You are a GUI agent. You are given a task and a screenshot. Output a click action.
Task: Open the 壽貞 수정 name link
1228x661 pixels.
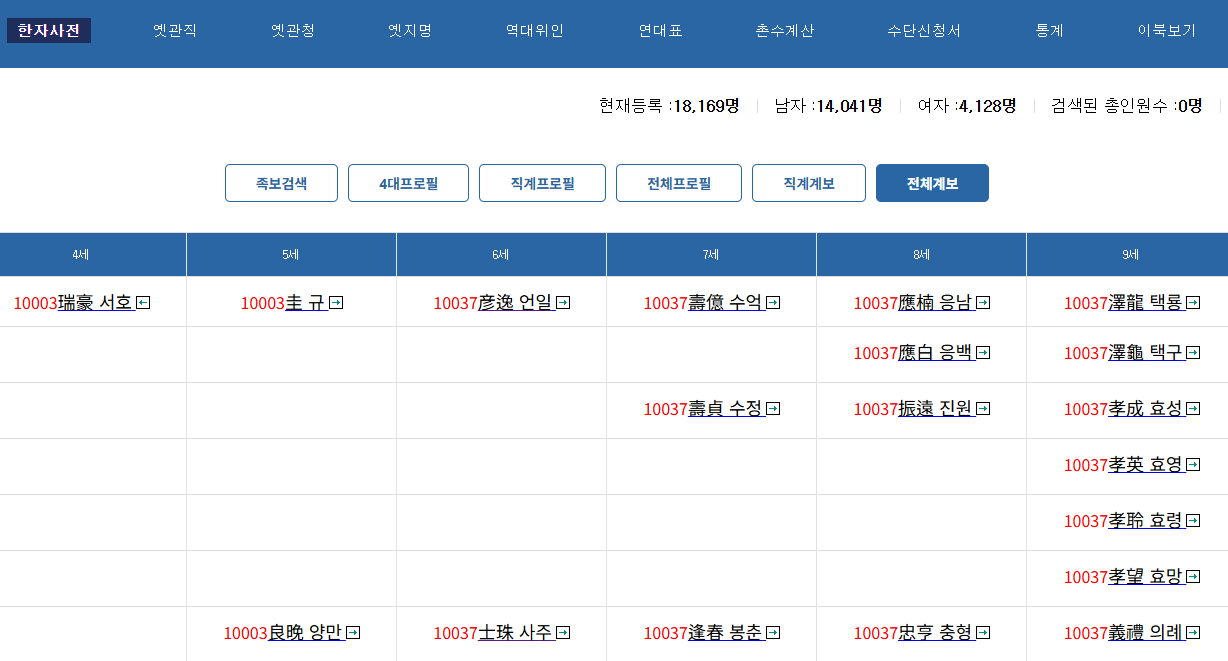pyautogui.click(x=726, y=409)
